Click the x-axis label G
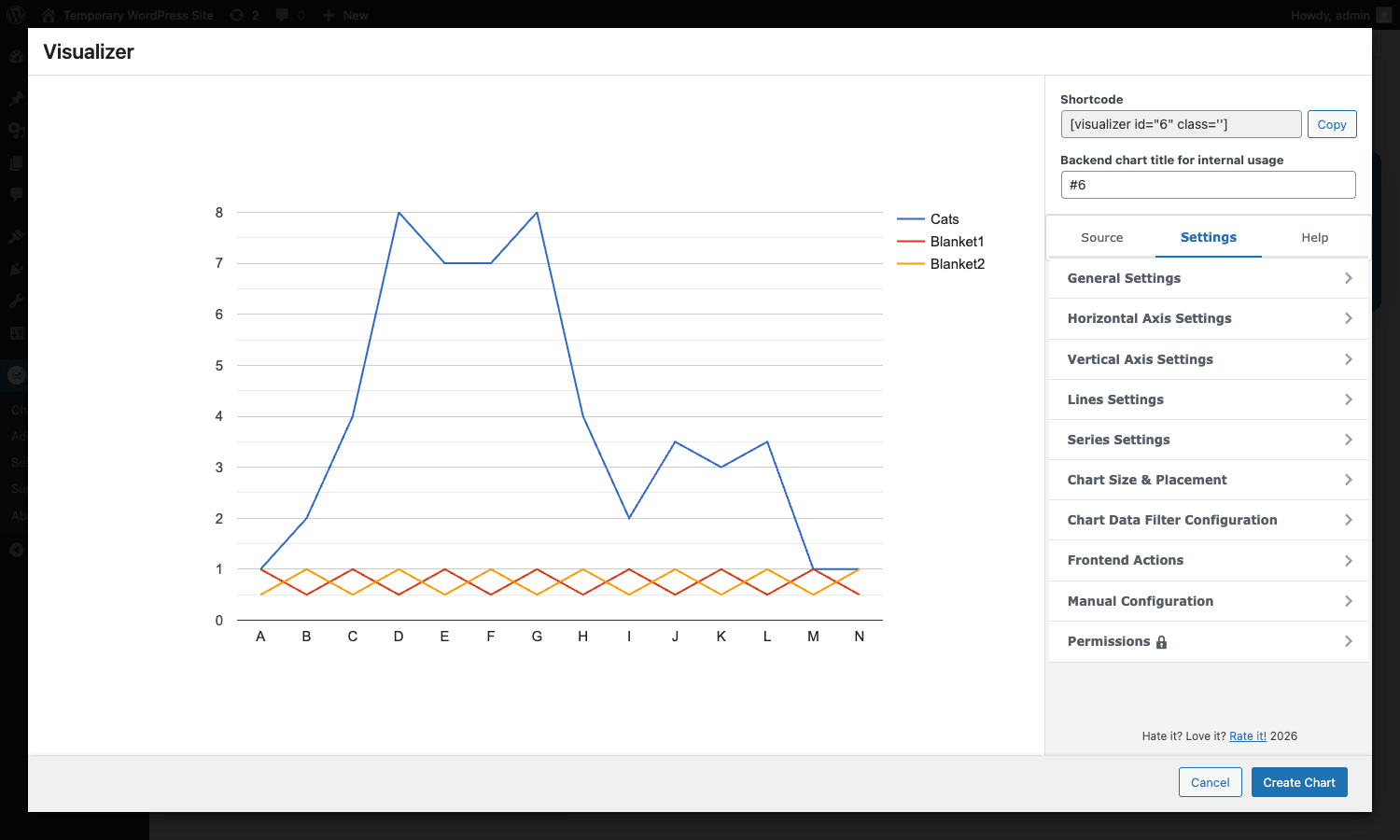The image size is (1400, 840). 537,637
